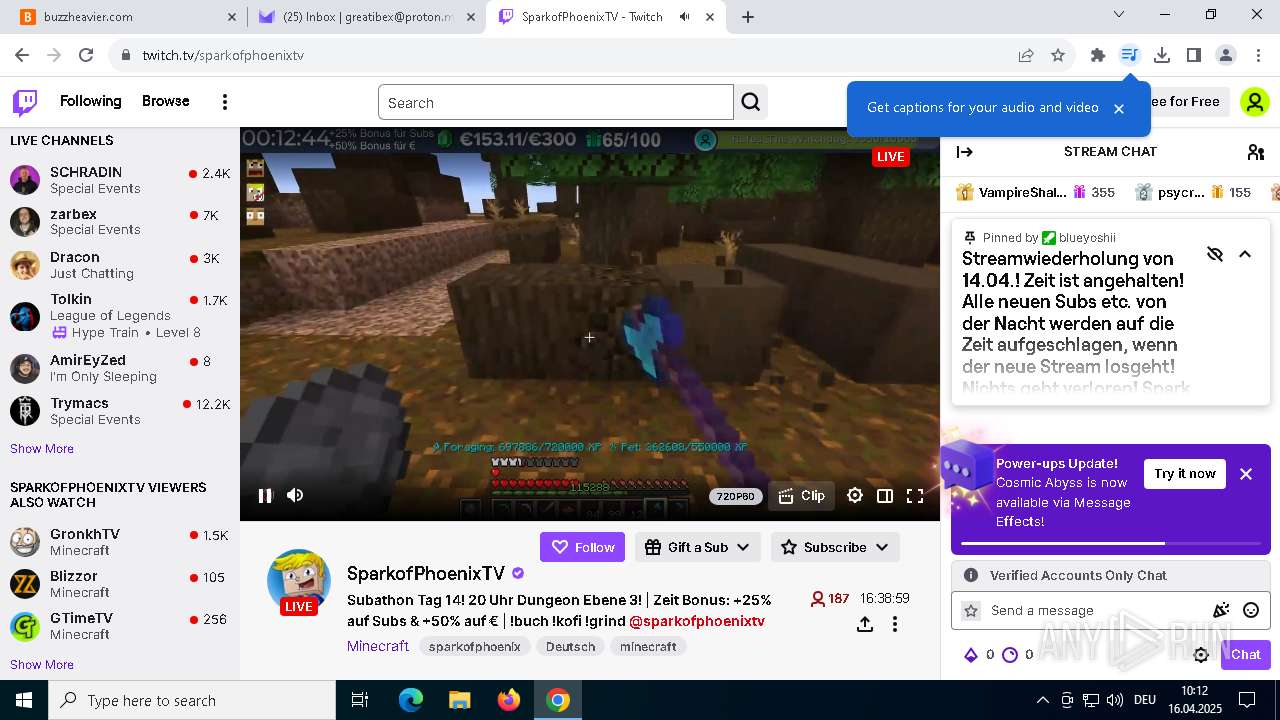
Task: Collapse the pinned message chevron
Action: pos(1245,254)
